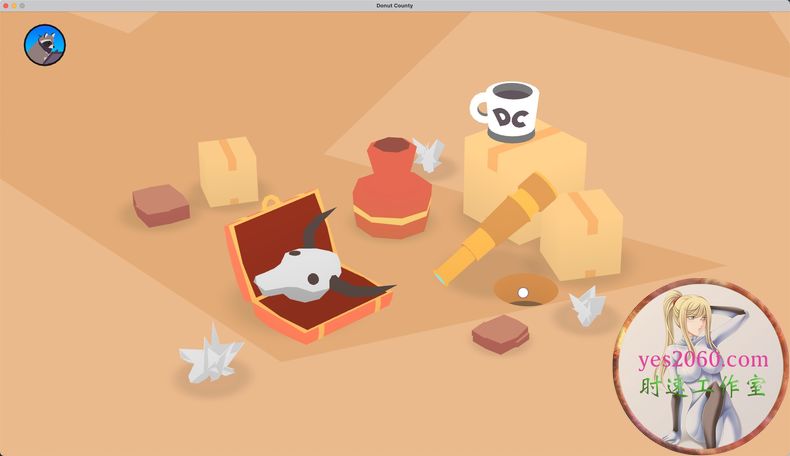
Task: Close the Donut County window
Action: click(x=6, y=6)
